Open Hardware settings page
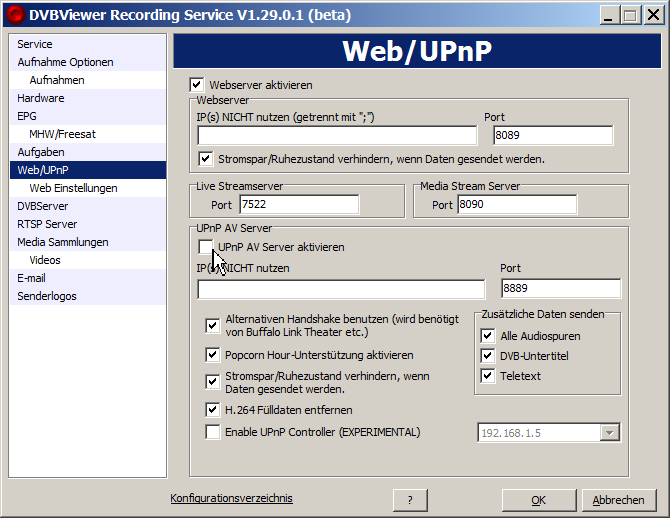The height and width of the screenshot is (518, 670). click(88, 98)
